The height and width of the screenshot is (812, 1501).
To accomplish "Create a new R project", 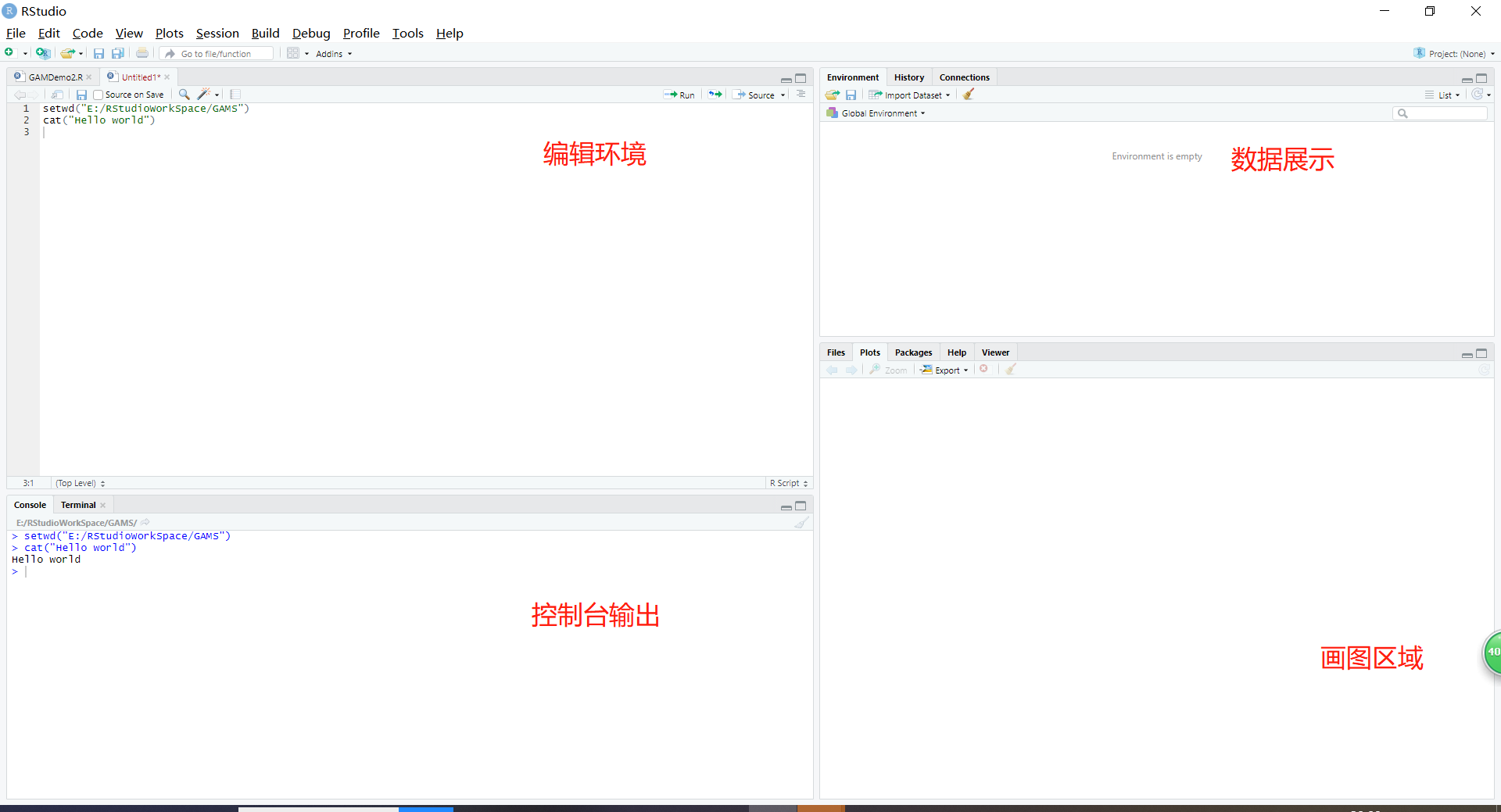I will (x=43, y=53).
